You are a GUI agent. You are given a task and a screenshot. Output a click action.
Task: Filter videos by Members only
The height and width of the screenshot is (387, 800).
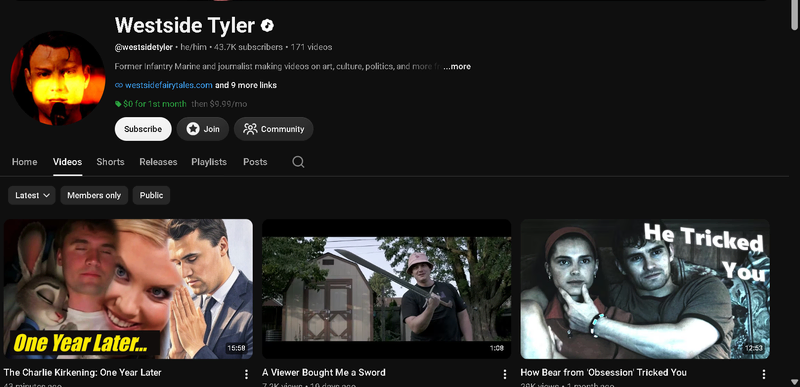94,195
